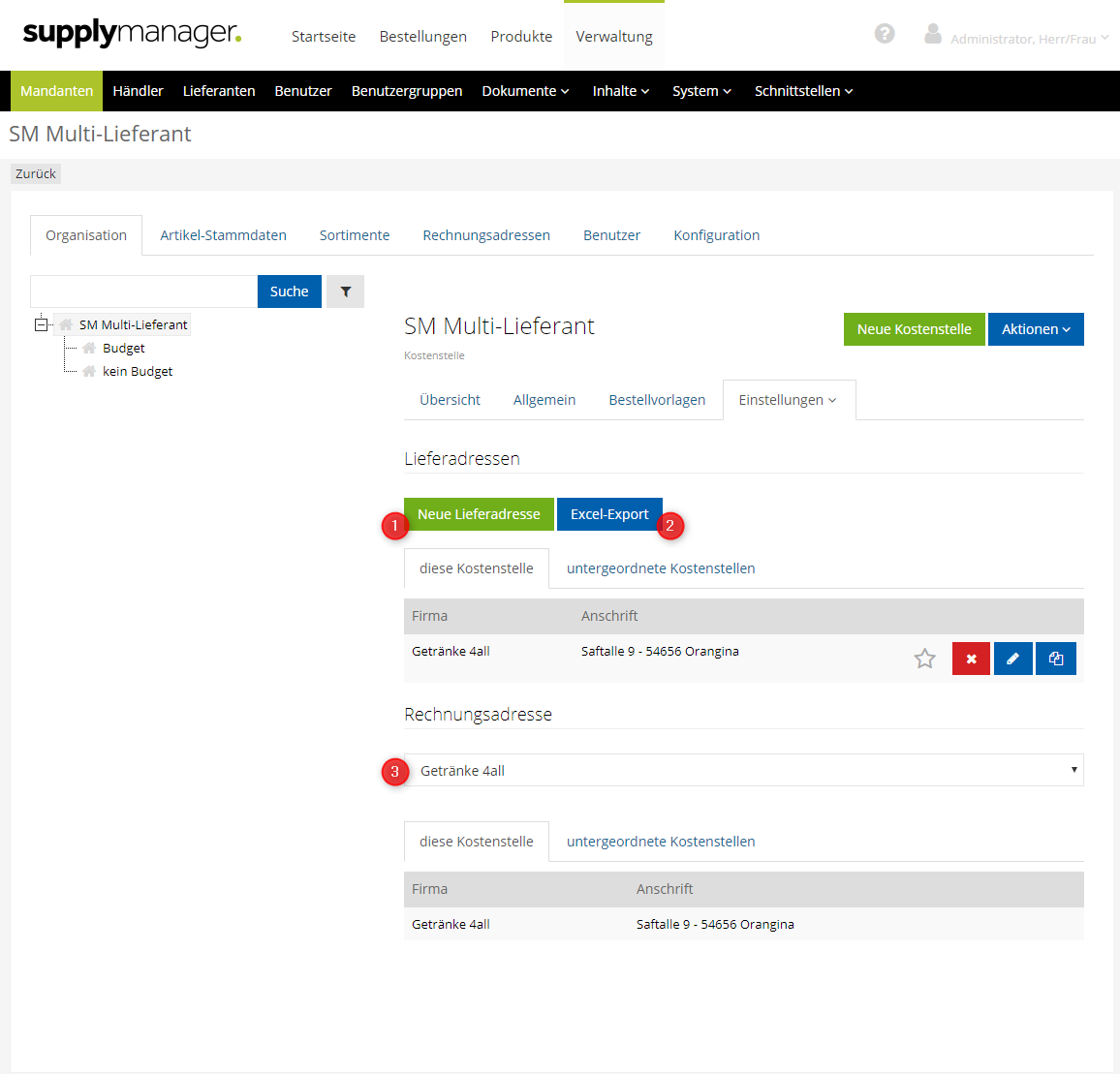Create a Neue Kostenstelle
This screenshot has height=1074, width=1120.
[914, 329]
